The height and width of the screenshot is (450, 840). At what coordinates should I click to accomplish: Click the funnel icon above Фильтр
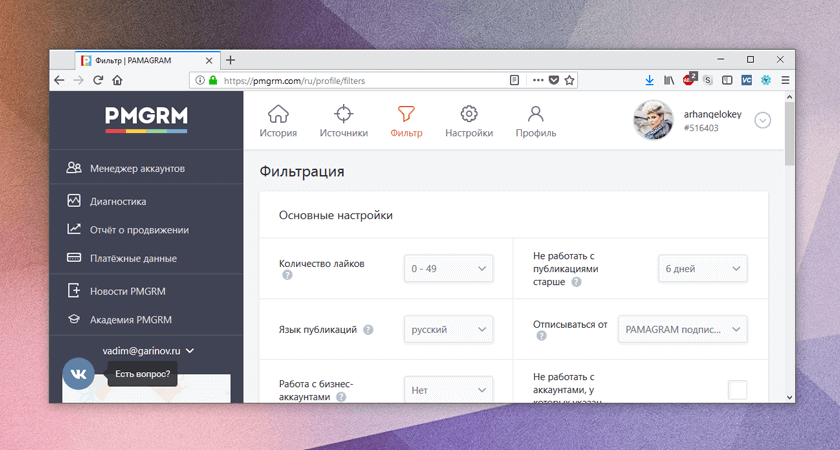pos(406,114)
